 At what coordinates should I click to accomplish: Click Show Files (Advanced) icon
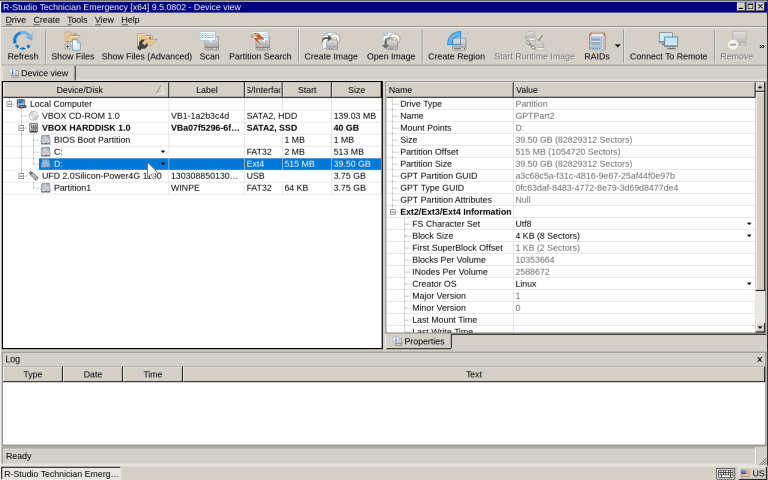click(146, 45)
